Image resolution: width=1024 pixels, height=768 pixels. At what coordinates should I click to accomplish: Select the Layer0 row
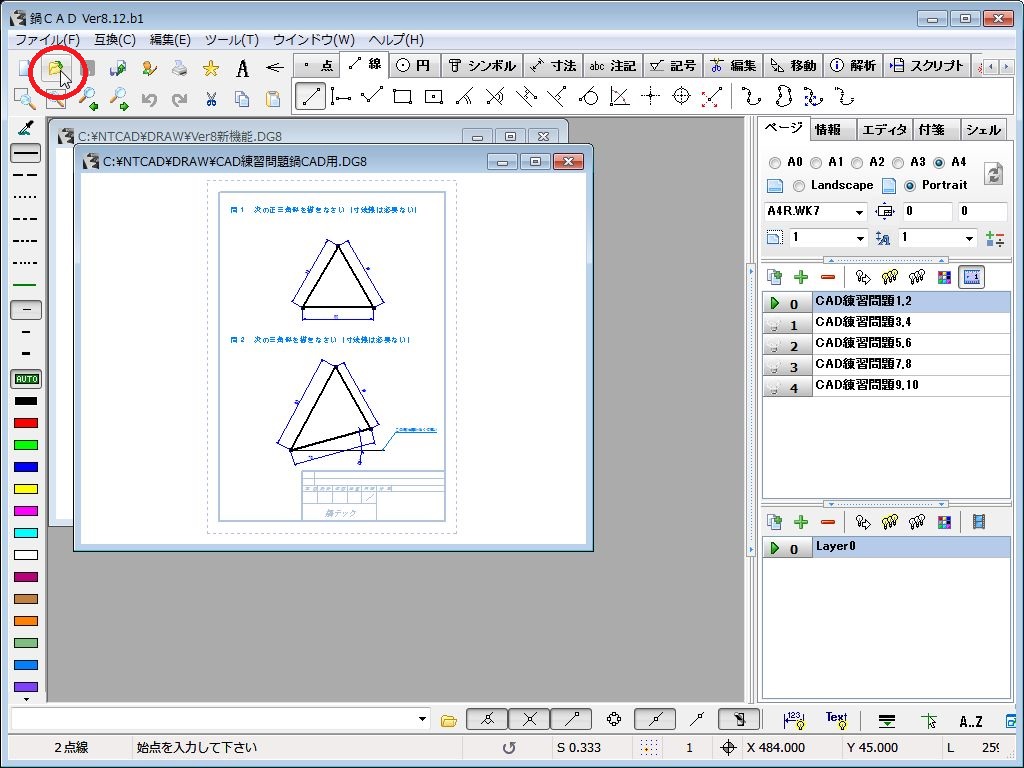point(886,547)
